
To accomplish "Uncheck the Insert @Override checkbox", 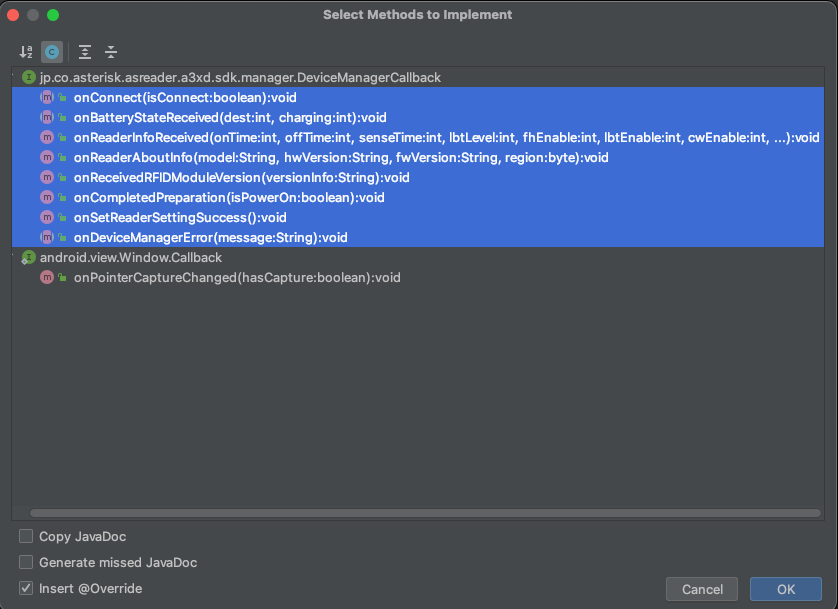I will pos(26,589).
